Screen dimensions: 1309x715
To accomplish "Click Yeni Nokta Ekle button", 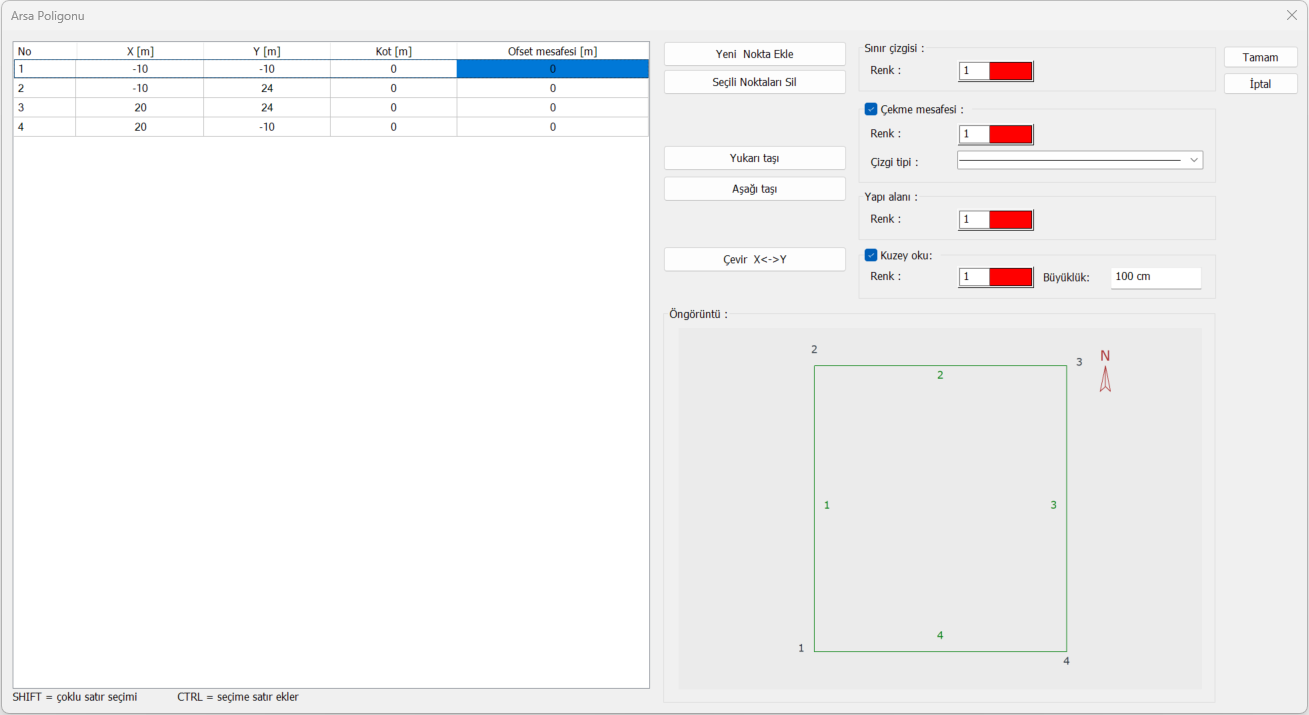I will [754, 54].
